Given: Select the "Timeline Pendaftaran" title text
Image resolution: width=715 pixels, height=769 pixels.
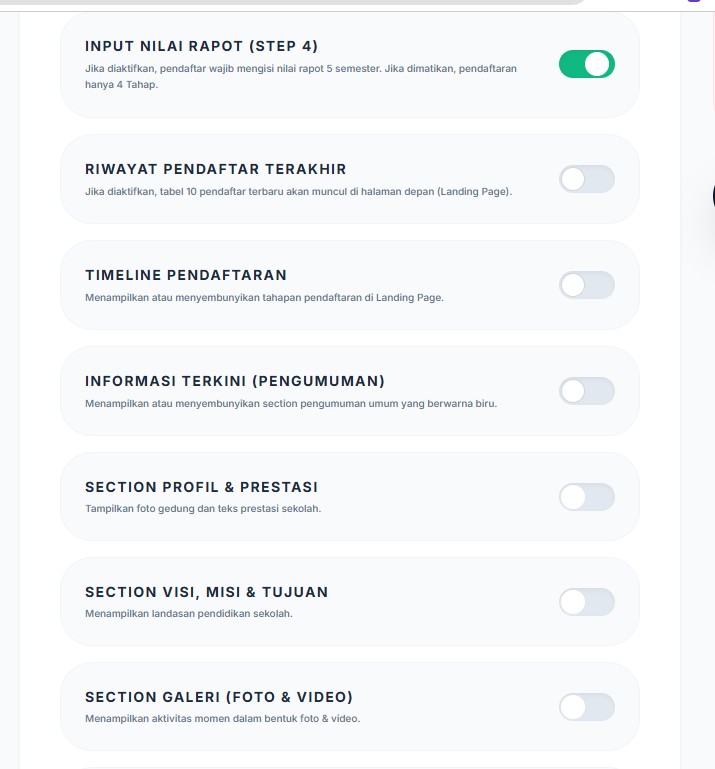Looking at the screenshot, I should pos(186,275).
